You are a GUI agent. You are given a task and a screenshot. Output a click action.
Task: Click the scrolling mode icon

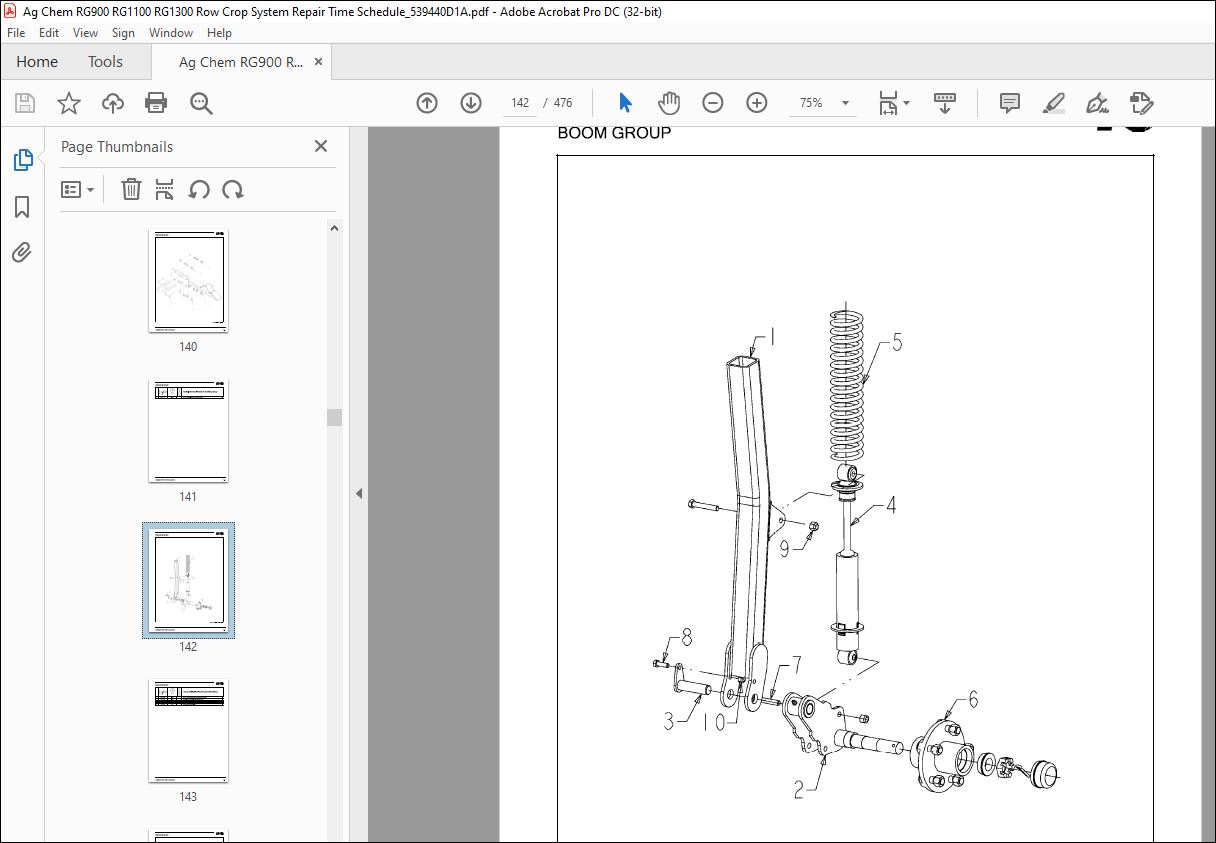point(945,103)
